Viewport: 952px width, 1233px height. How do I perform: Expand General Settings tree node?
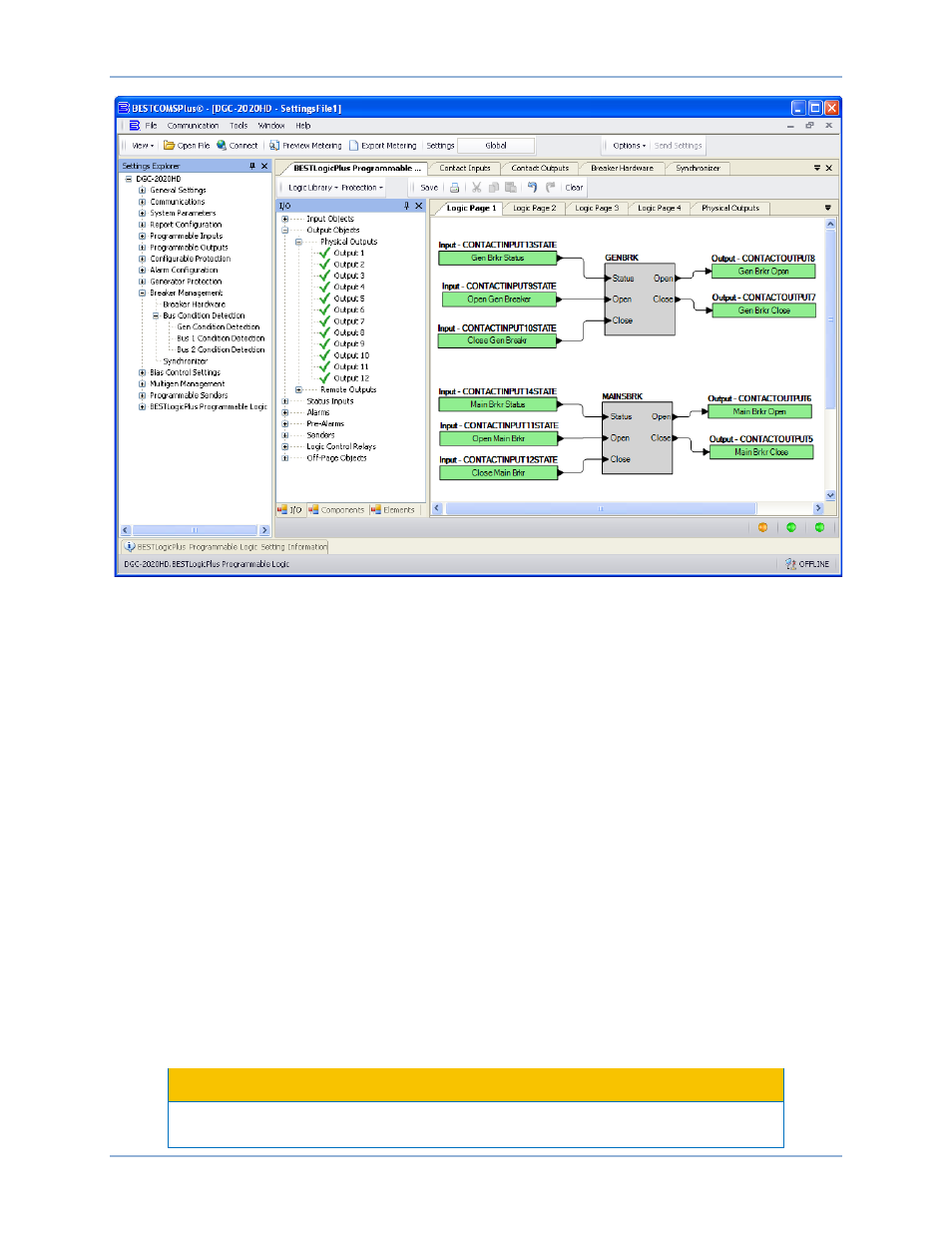142,190
